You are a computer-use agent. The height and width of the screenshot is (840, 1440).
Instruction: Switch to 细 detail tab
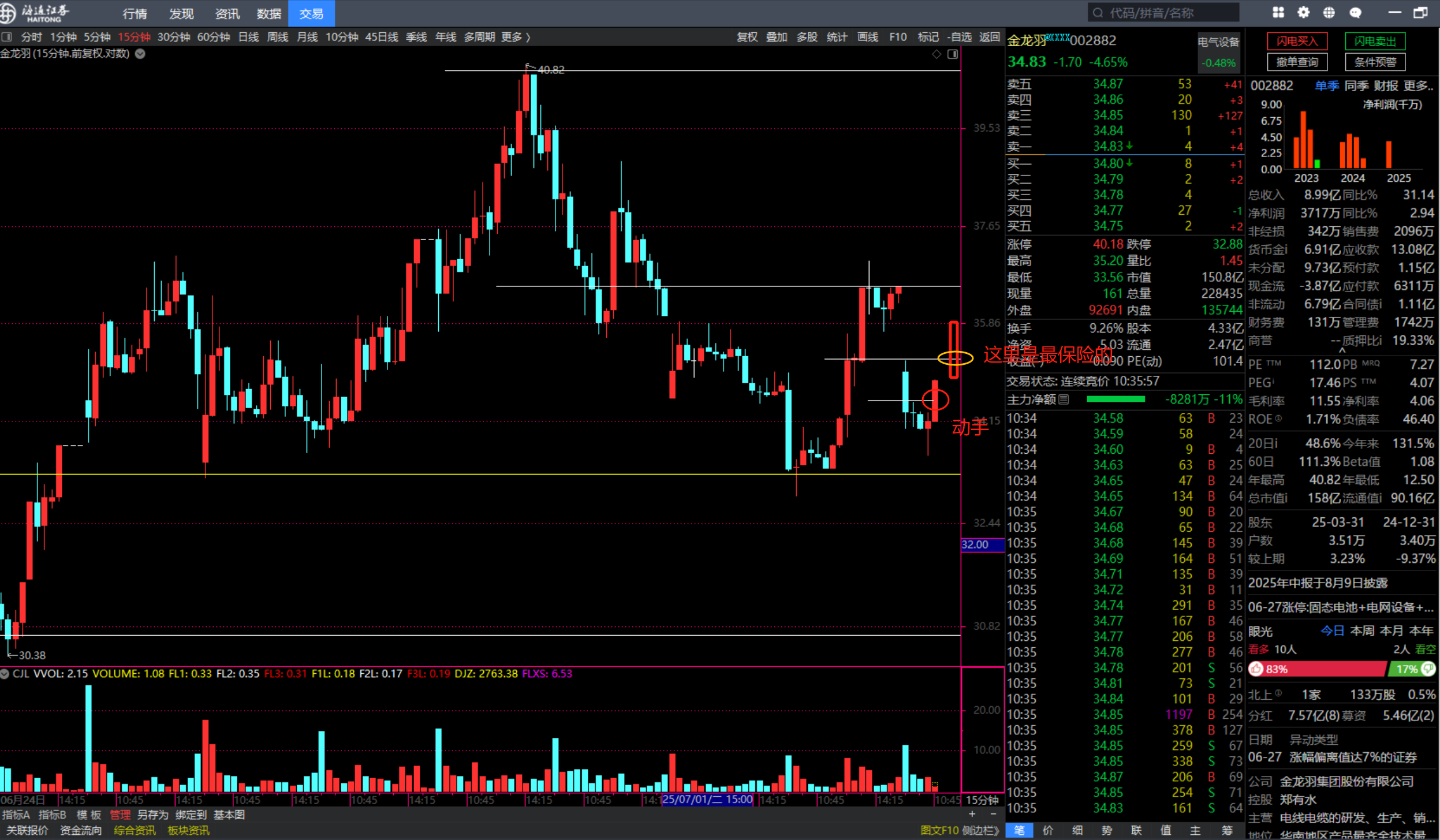pos(1077,830)
